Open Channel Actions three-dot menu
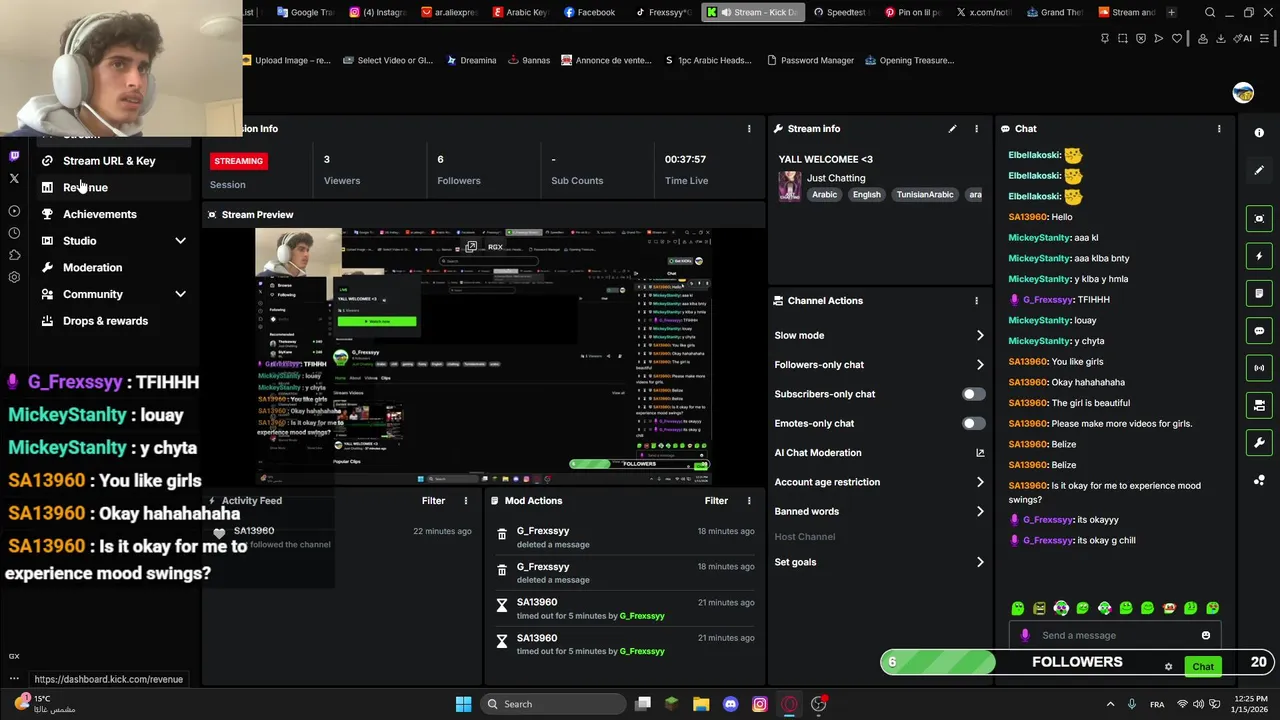1280x720 pixels. 977,301
